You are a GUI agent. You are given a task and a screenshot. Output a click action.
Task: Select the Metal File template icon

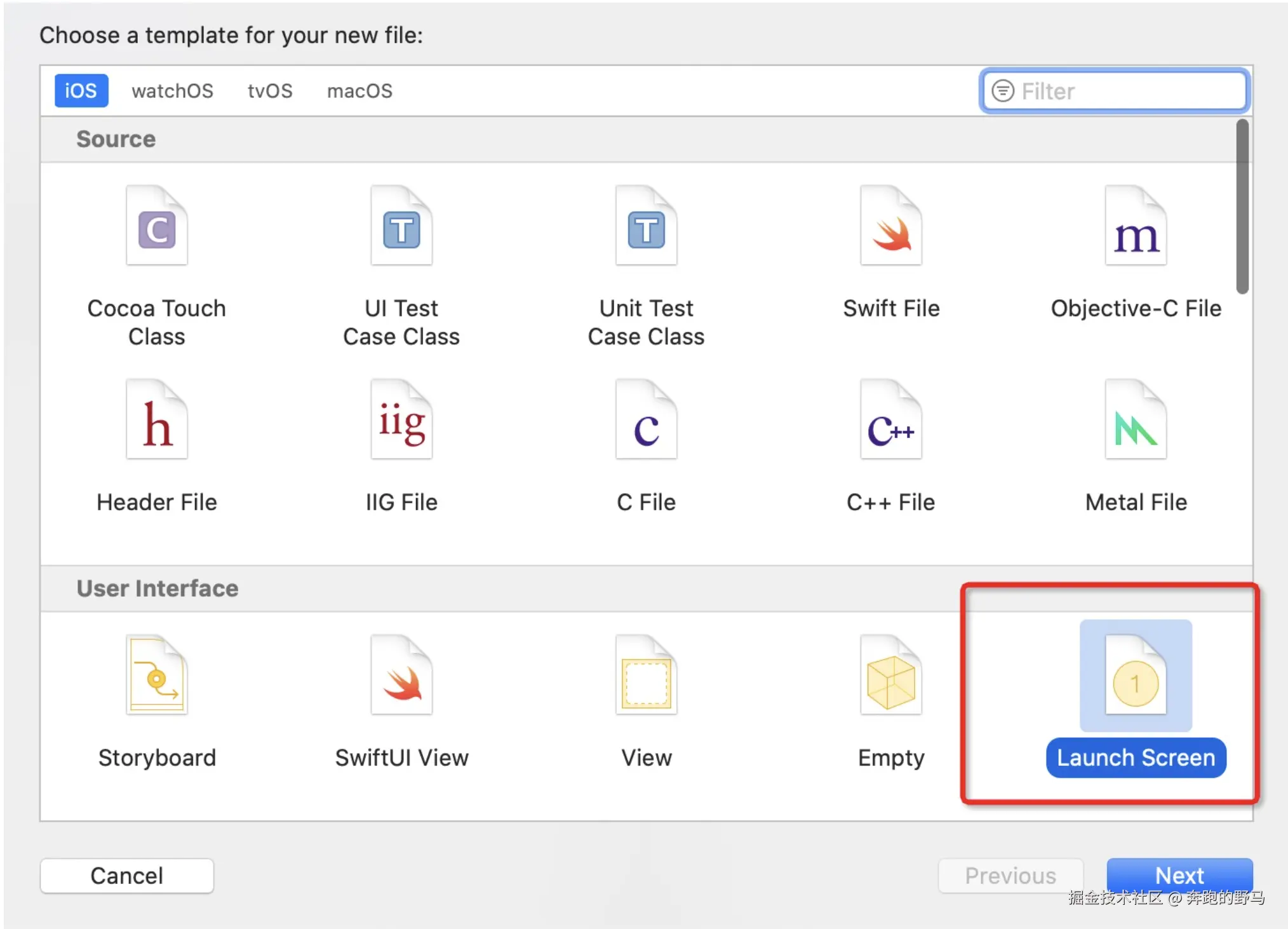(x=1136, y=419)
